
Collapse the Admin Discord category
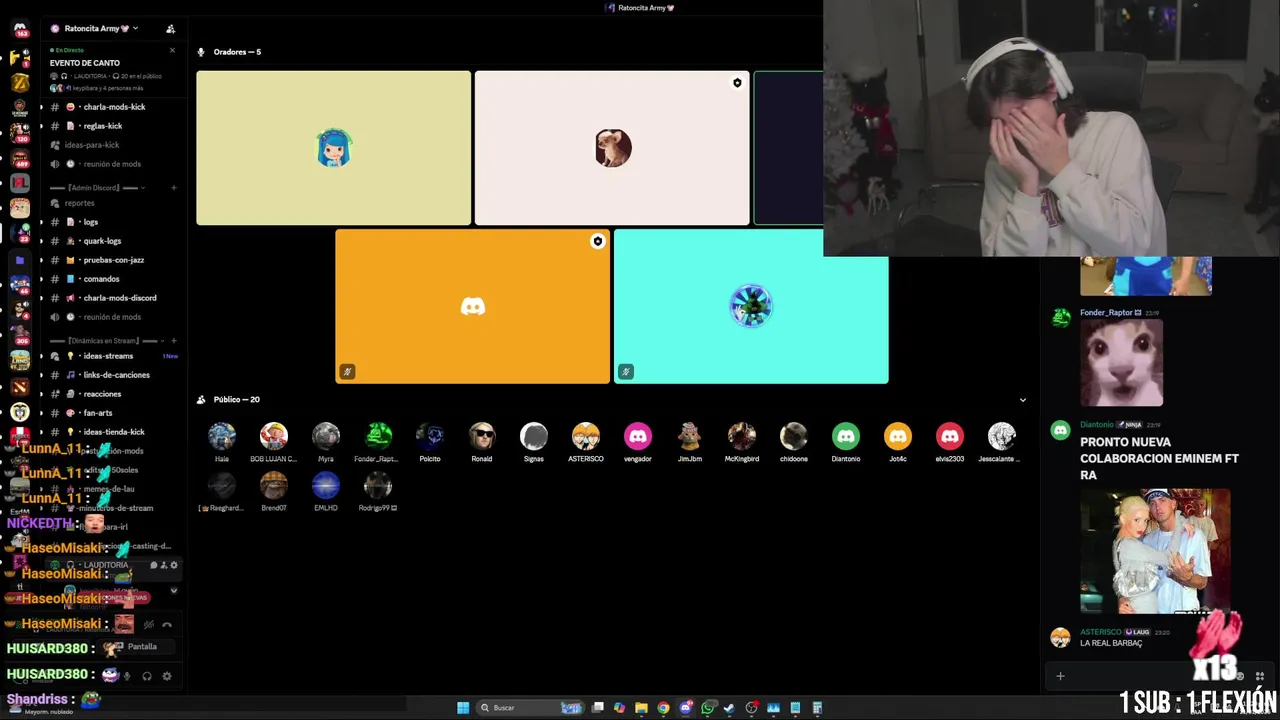click(97, 188)
